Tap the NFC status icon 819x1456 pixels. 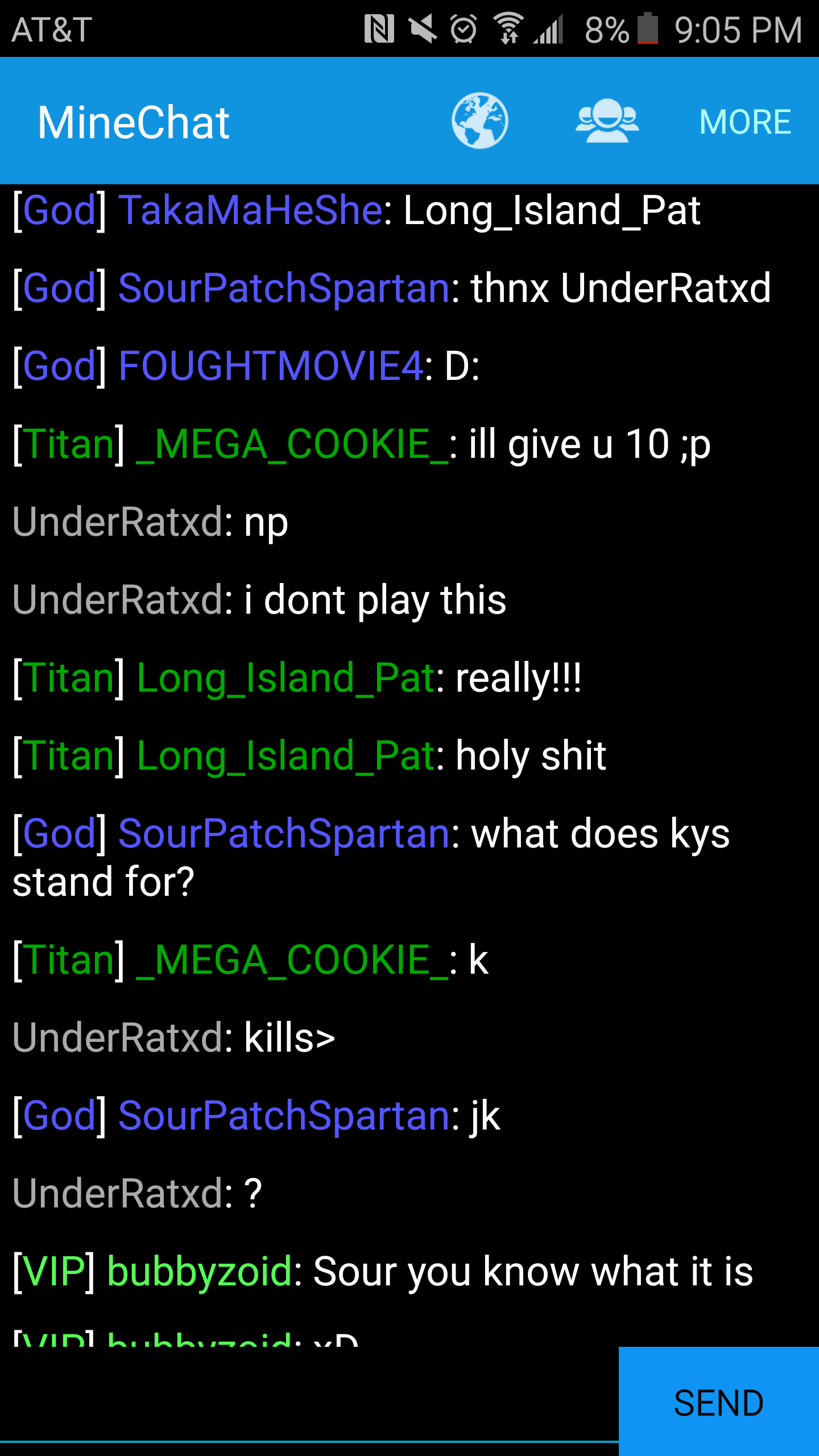[x=379, y=29]
